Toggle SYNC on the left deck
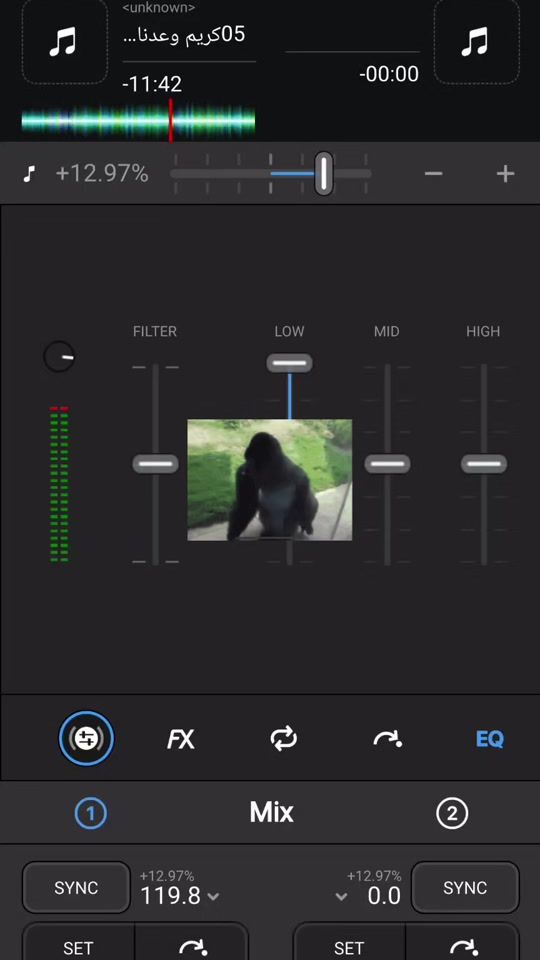This screenshot has width=540, height=960. point(76,888)
